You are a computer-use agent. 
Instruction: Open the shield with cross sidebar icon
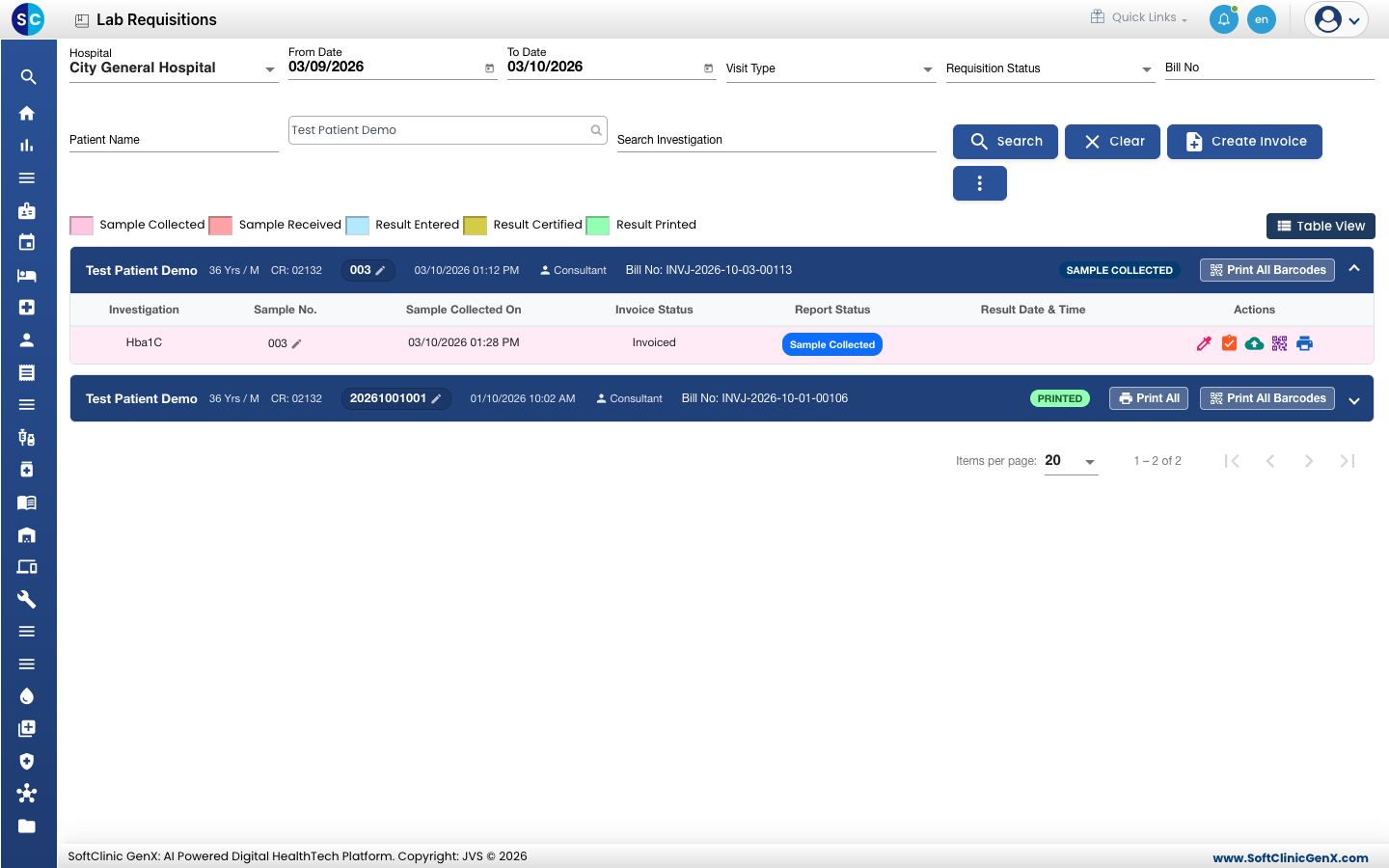27,761
